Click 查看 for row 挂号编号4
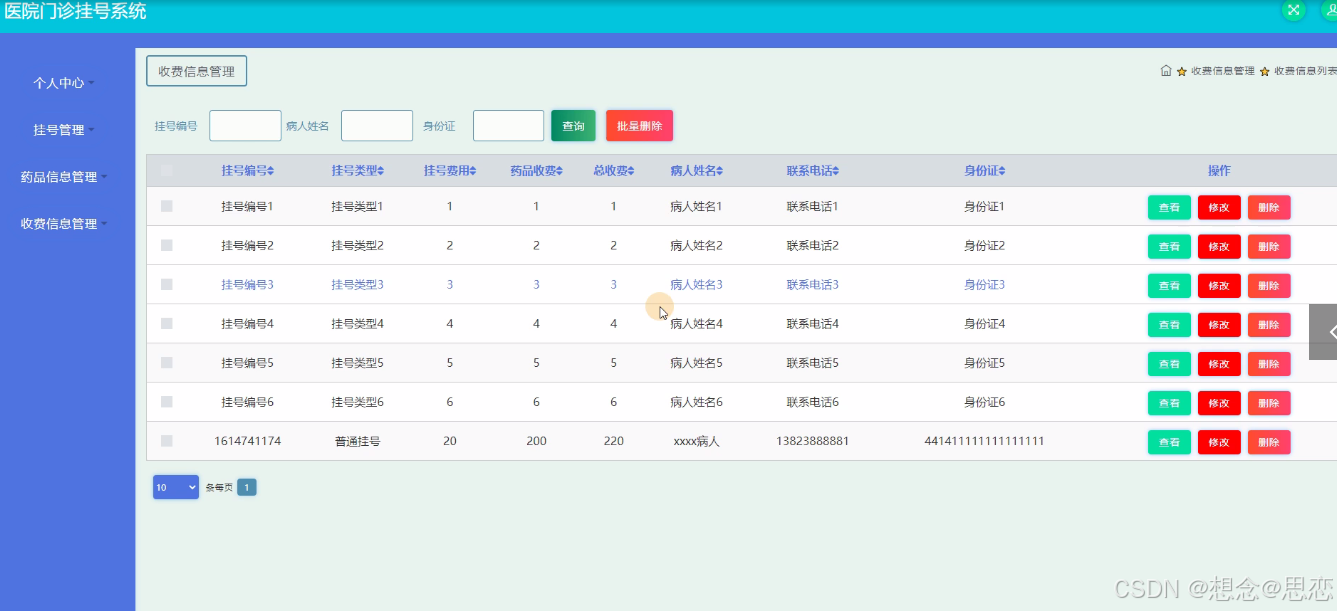 coord(1169,325)
